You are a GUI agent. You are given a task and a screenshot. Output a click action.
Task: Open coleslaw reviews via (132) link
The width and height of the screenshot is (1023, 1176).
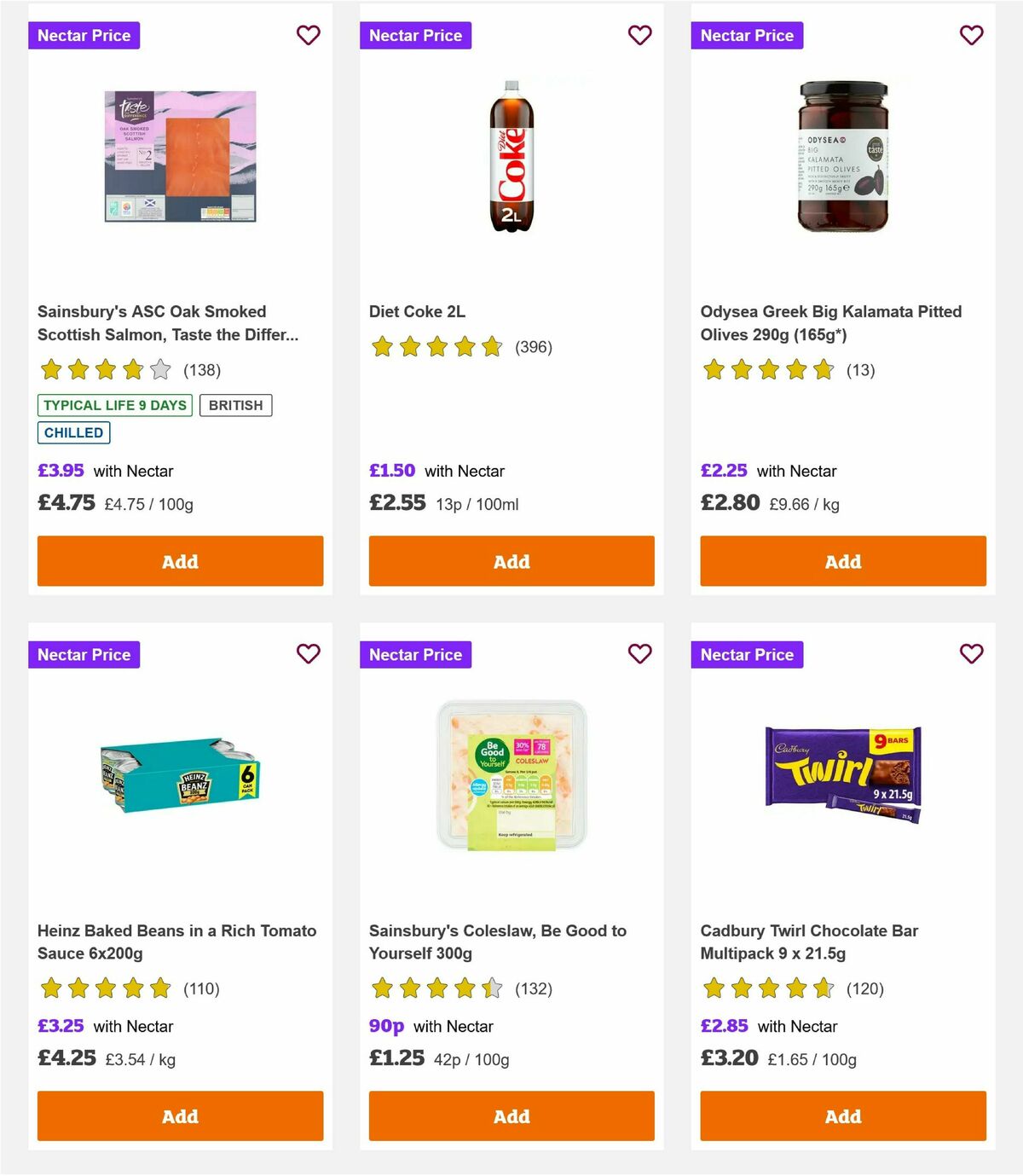534,989
